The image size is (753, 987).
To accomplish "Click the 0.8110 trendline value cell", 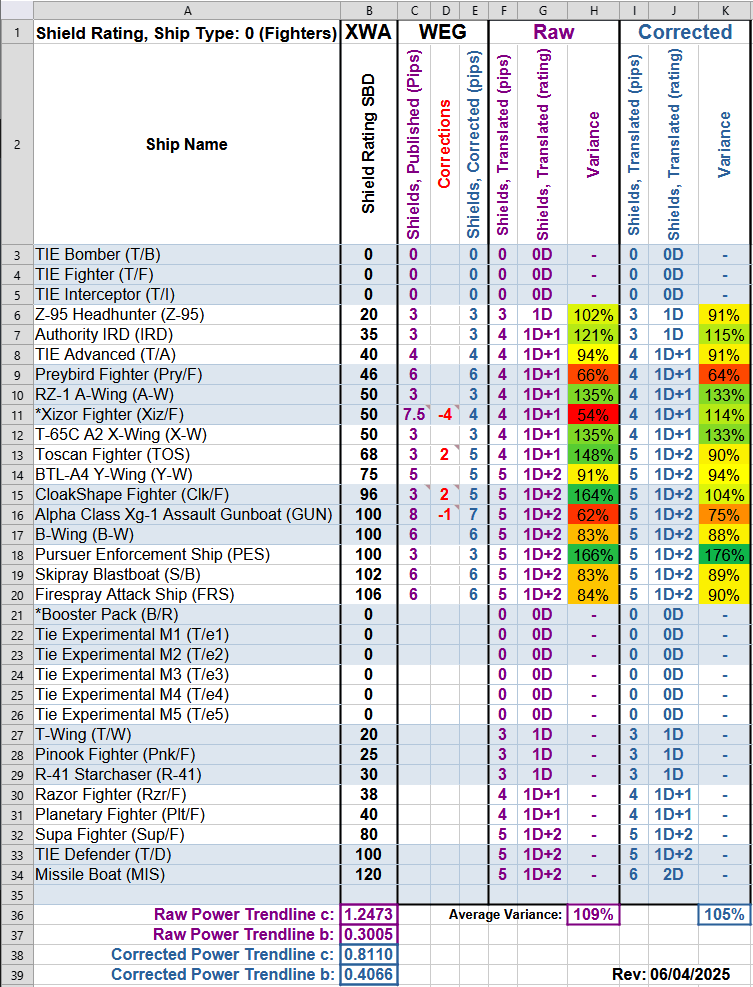I will coord(369,955).
